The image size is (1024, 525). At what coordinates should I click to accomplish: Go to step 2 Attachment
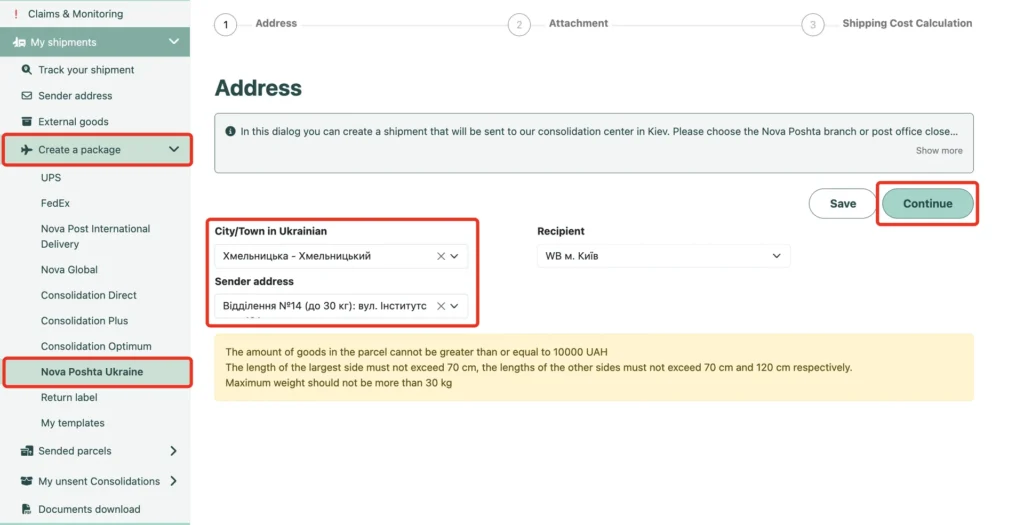tap(519, 25)
